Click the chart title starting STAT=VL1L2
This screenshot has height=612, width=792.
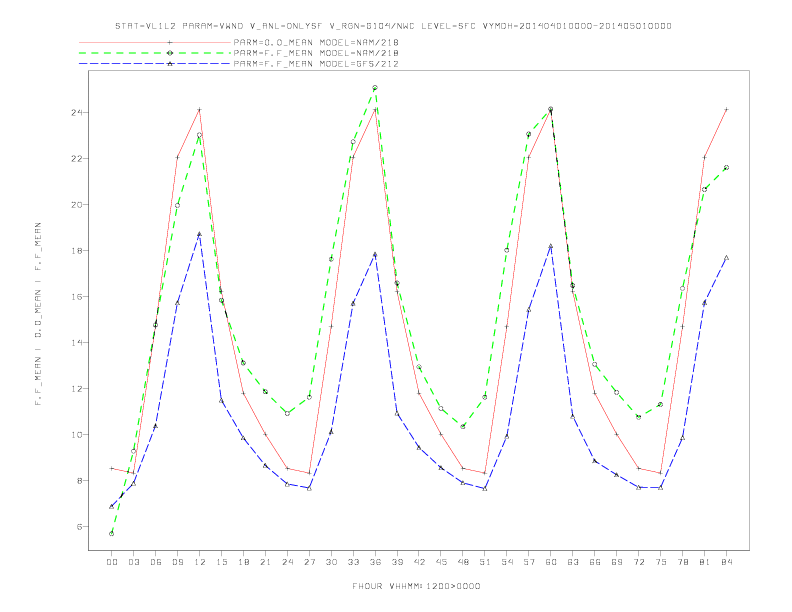tap(393, 26)
